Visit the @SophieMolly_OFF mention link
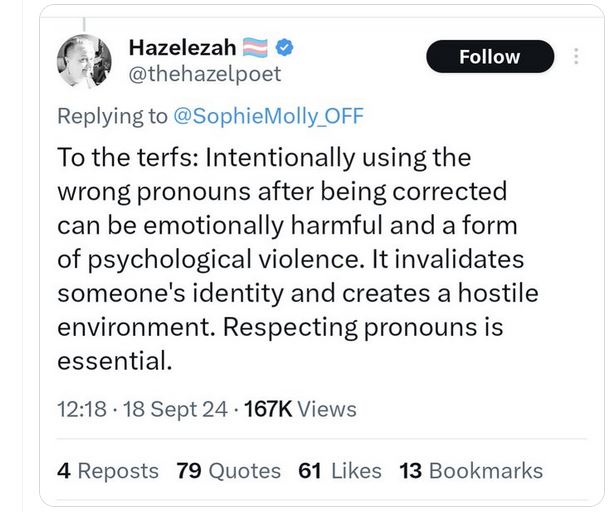This screenshot has height=512, width=615. tap(269, 116)
